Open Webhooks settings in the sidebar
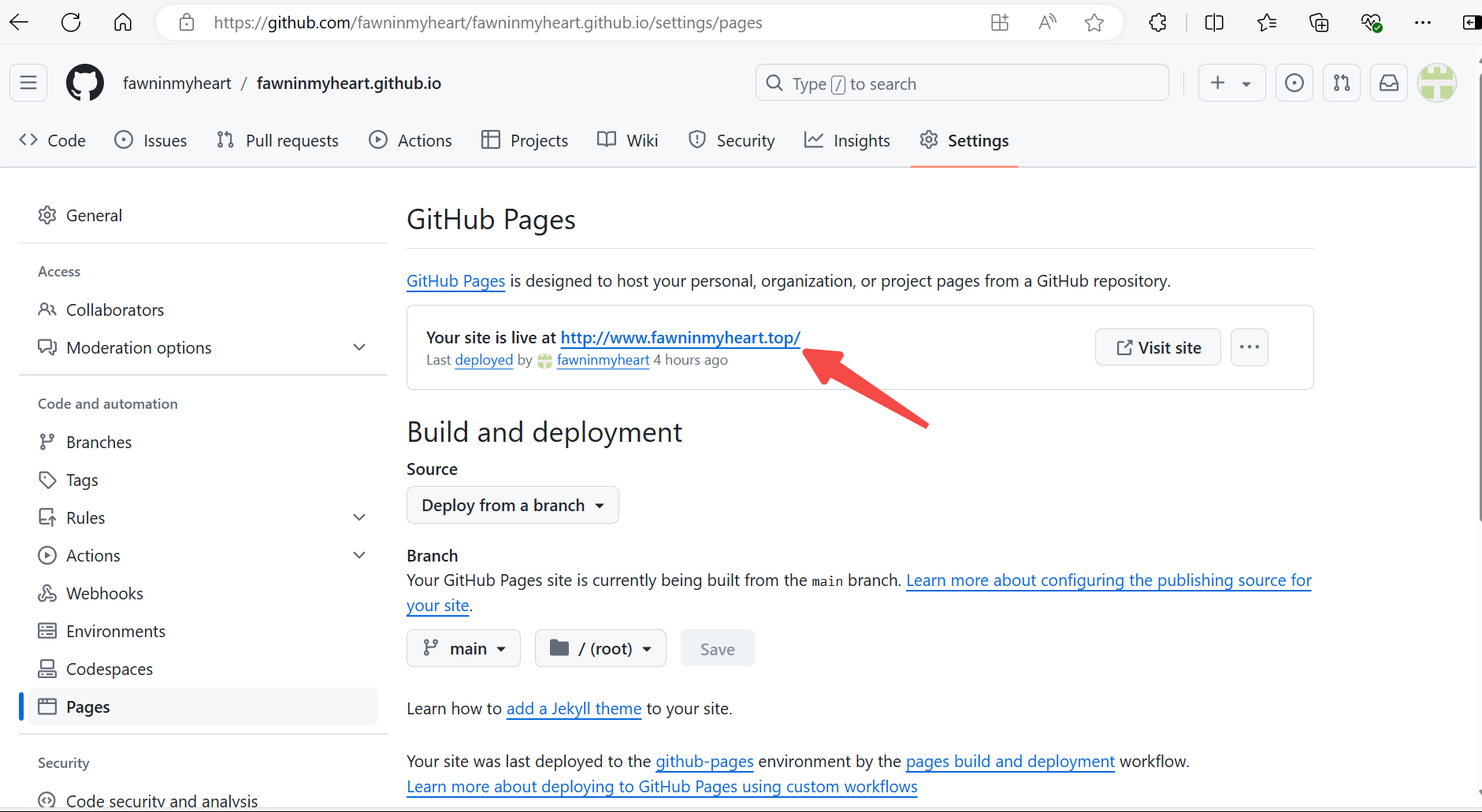 click(203, 593)
